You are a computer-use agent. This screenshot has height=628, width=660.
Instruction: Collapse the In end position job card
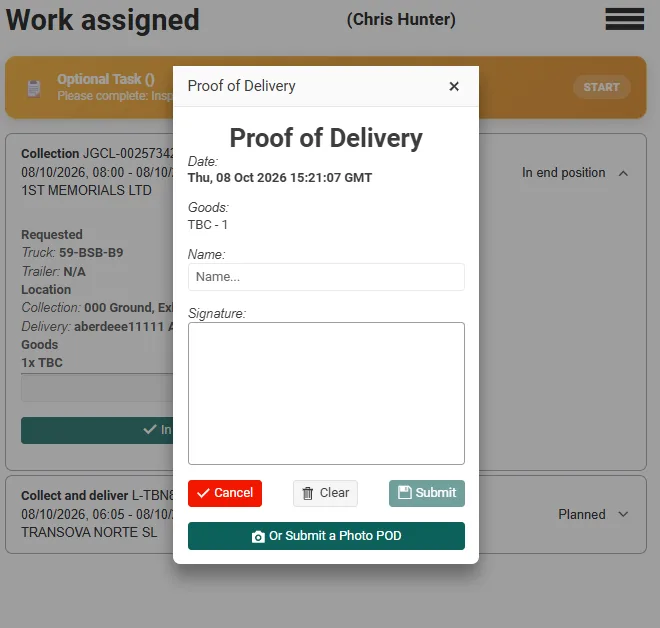[x=623, y=173]
